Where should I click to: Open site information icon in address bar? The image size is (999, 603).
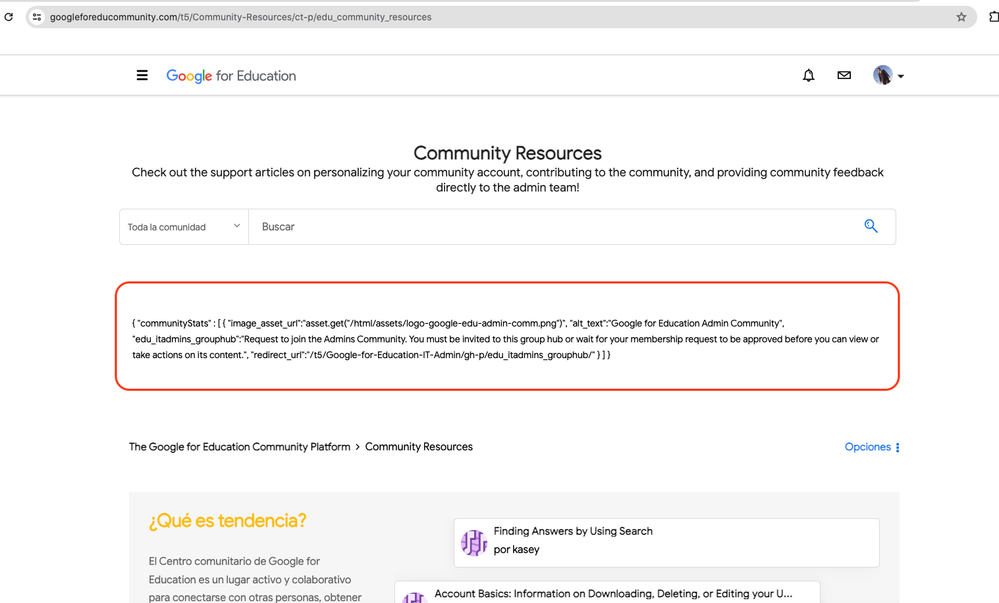pyautogui.click(x=37, y=17)
